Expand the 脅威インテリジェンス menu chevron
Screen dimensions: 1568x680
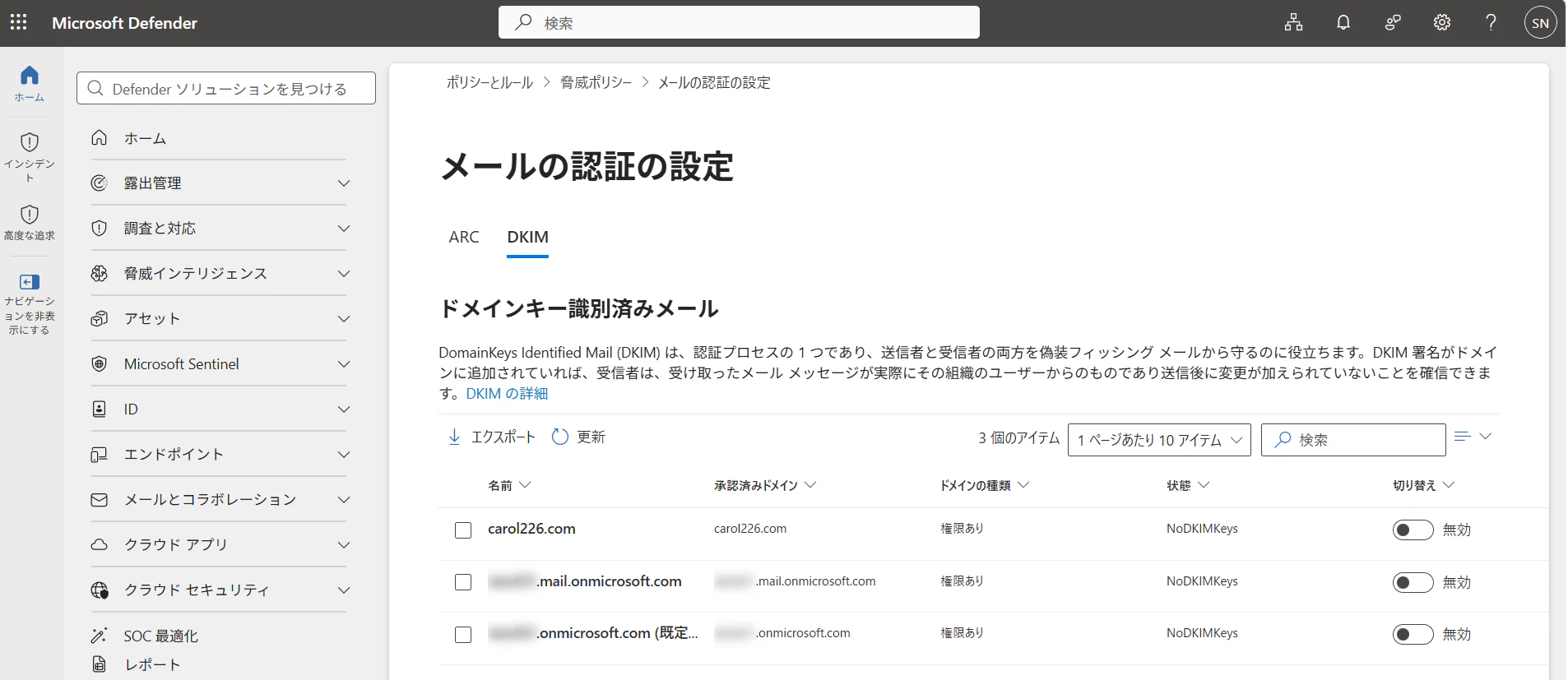[x=344, y=274]
